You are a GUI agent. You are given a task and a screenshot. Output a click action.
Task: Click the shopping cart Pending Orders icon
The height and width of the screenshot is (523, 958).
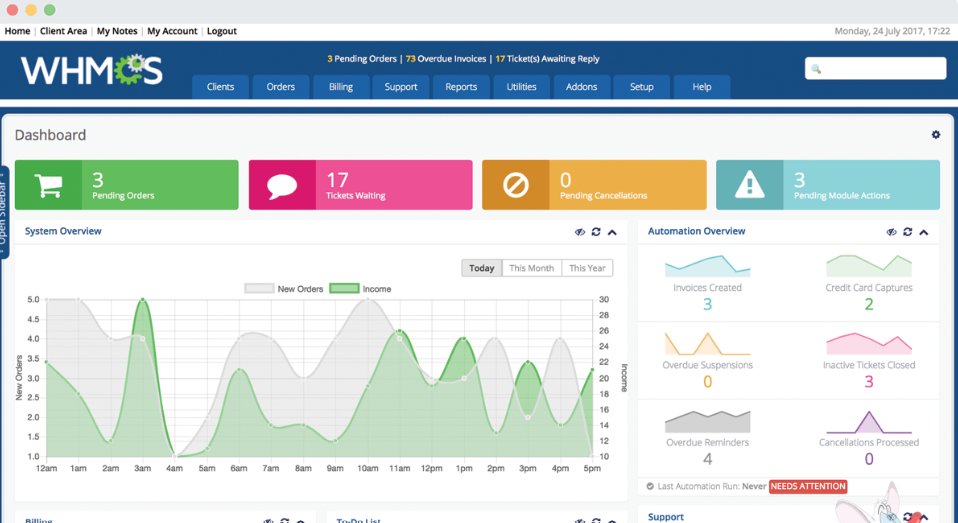pyautogui.click(x=48, y=185)
